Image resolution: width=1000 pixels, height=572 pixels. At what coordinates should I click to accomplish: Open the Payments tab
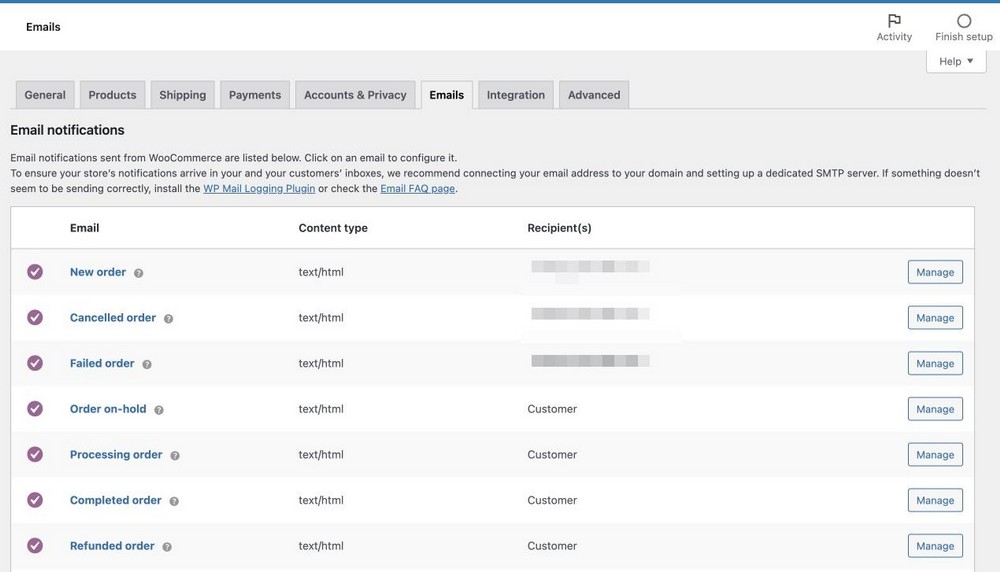[254, 95]
